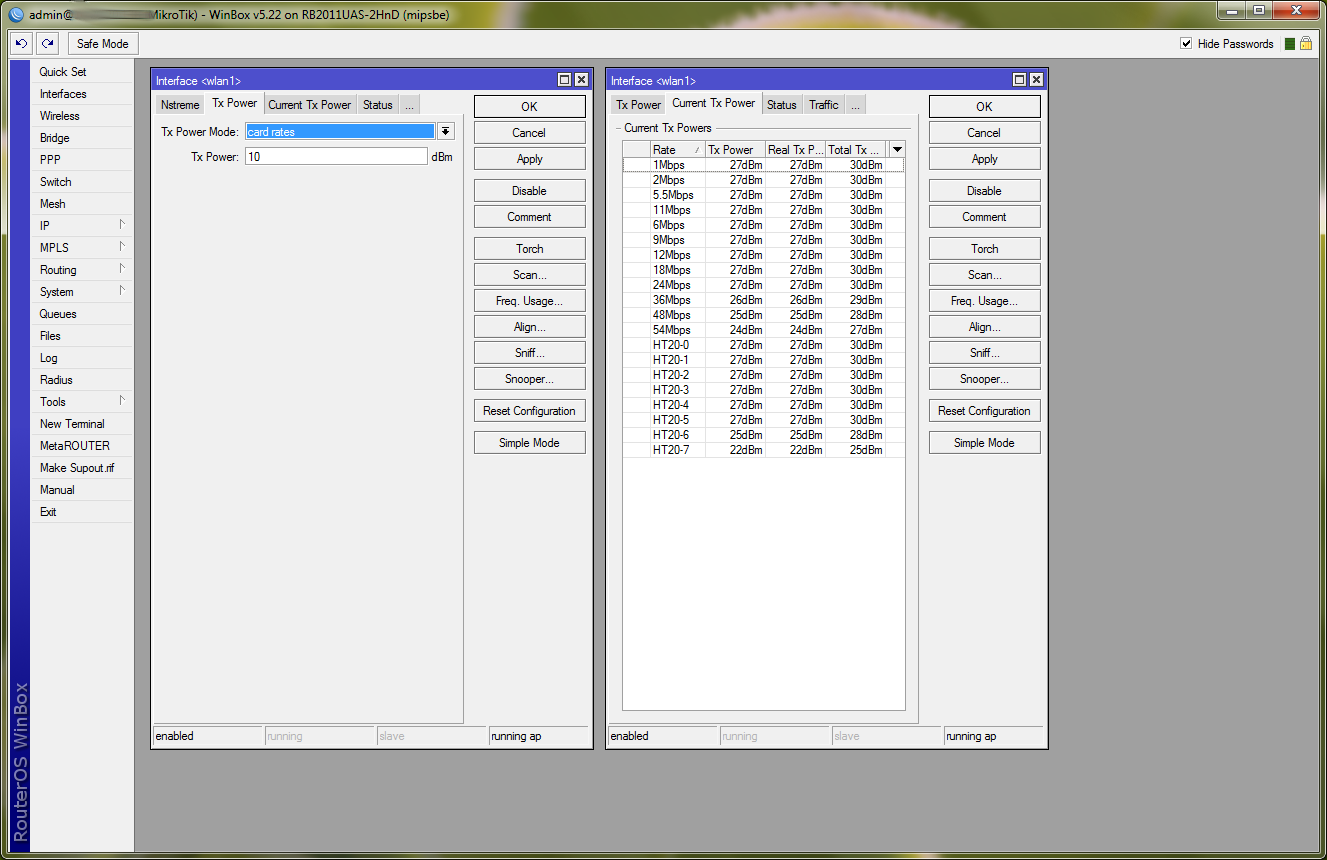Open Bridge menu item
The width and height of the screenshot is (1327, 860).
click(82, 138)
